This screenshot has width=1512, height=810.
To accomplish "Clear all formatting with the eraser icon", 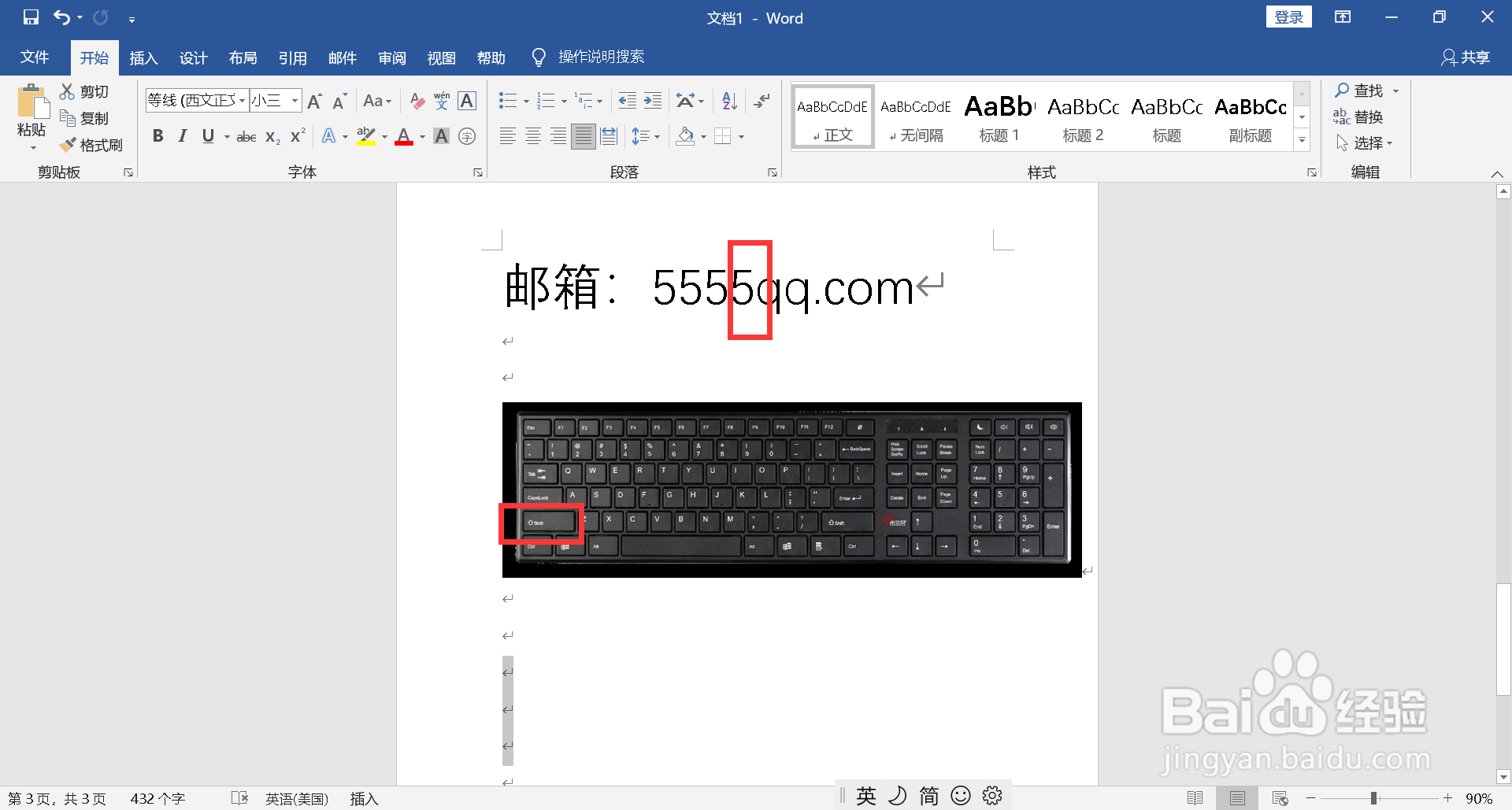I will pos(417,101).
